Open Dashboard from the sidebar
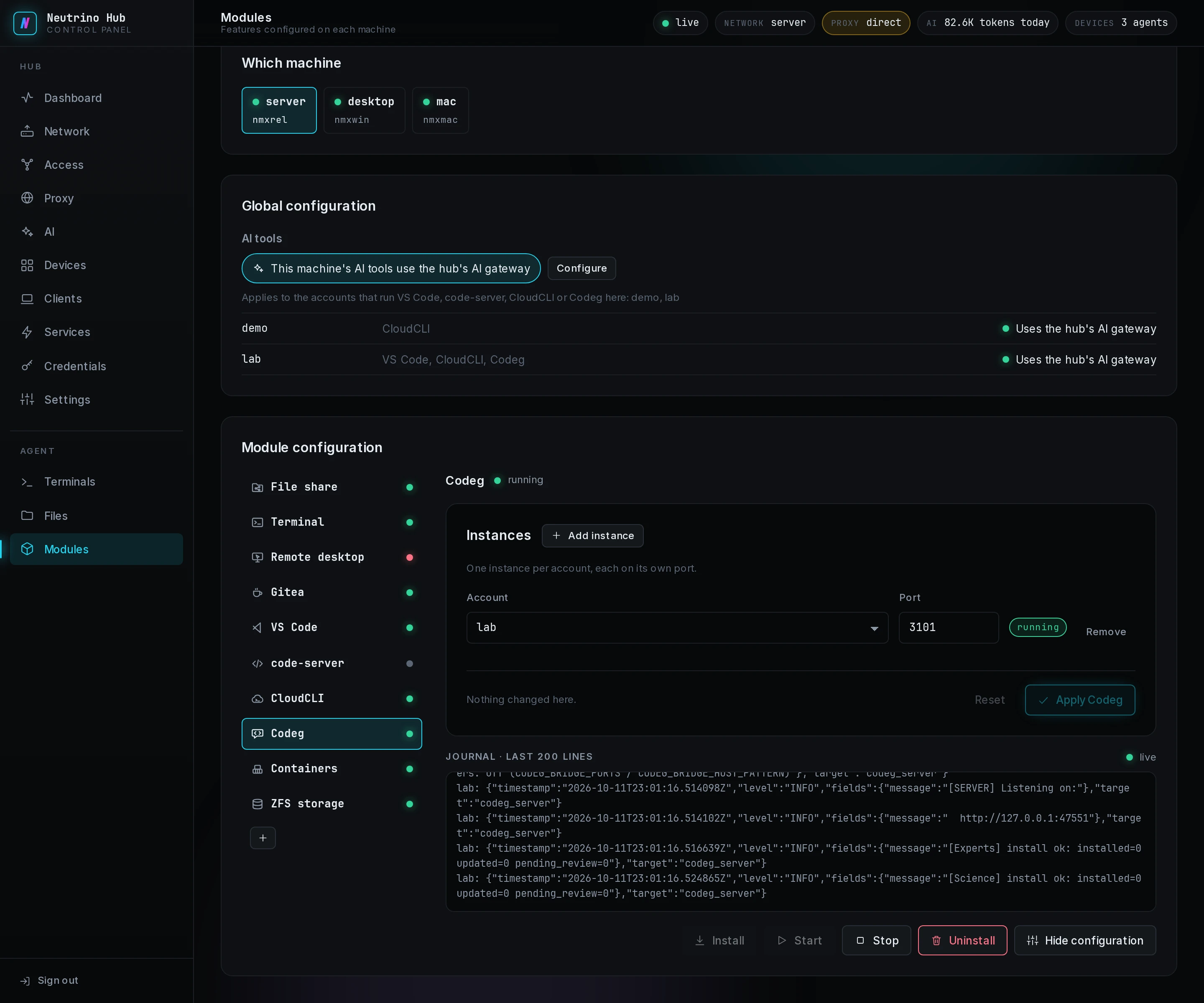The image size is (1204, 1003). 96,98
